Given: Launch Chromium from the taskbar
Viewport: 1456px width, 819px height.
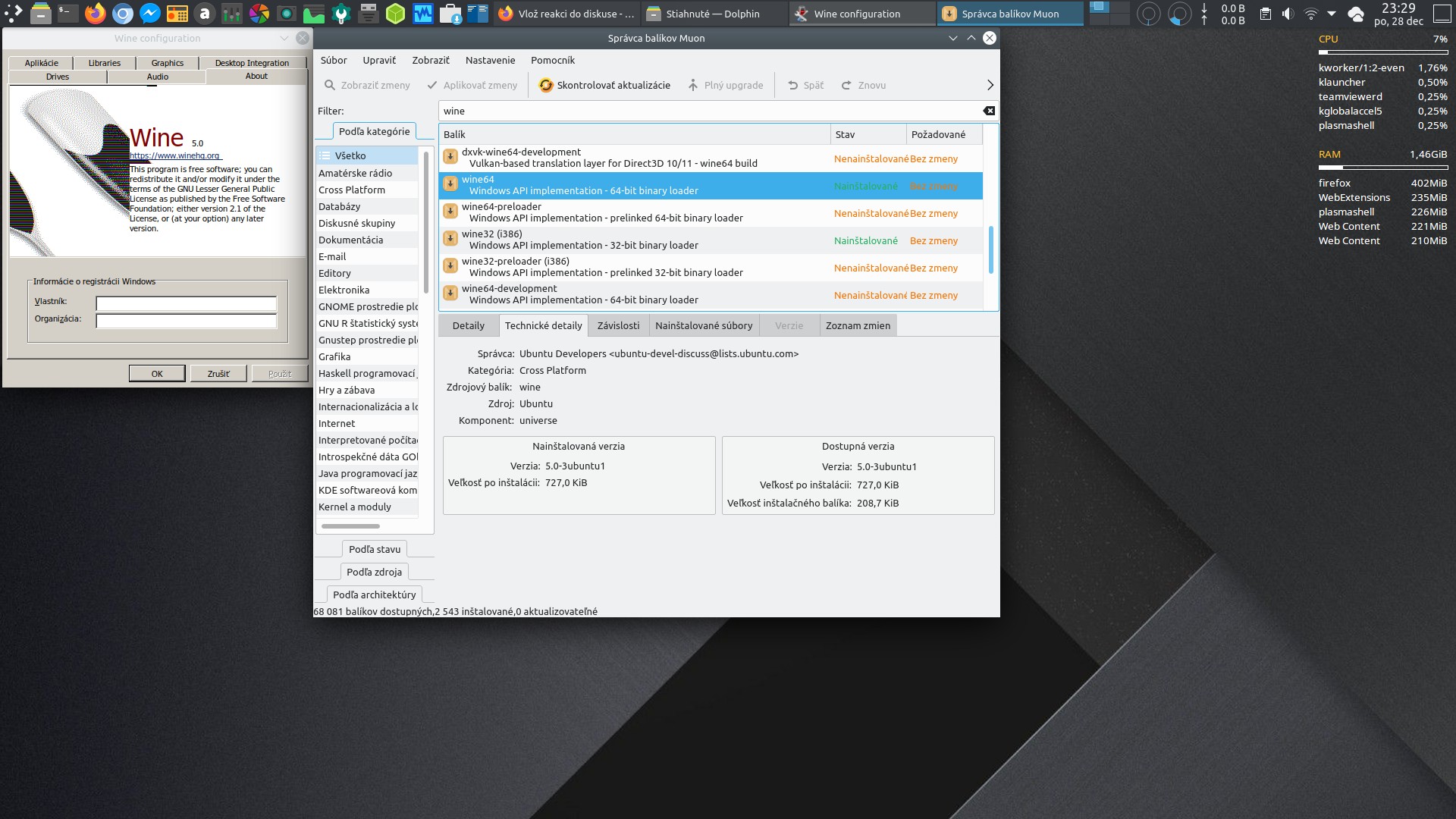Looking at the screenshot, I should [123, 14].
